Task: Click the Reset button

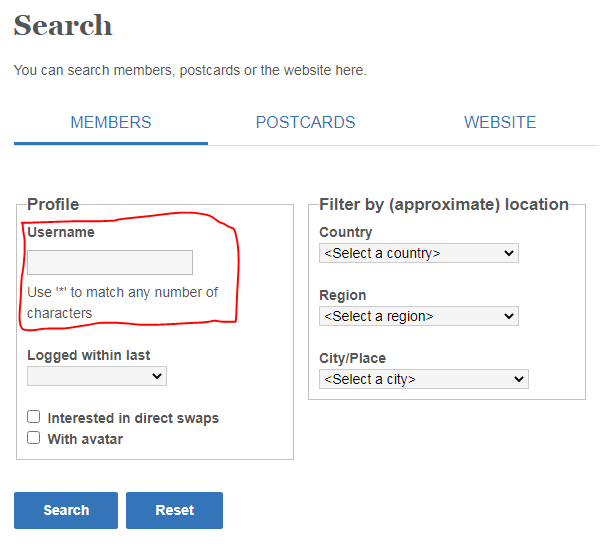Action: coord(174,510)
